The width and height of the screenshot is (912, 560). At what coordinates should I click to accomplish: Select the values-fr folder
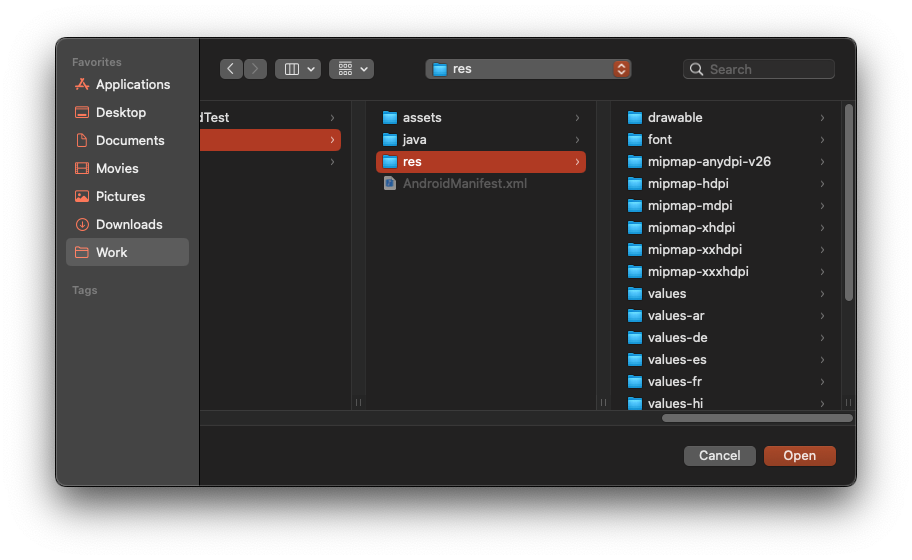pos(727,382)
